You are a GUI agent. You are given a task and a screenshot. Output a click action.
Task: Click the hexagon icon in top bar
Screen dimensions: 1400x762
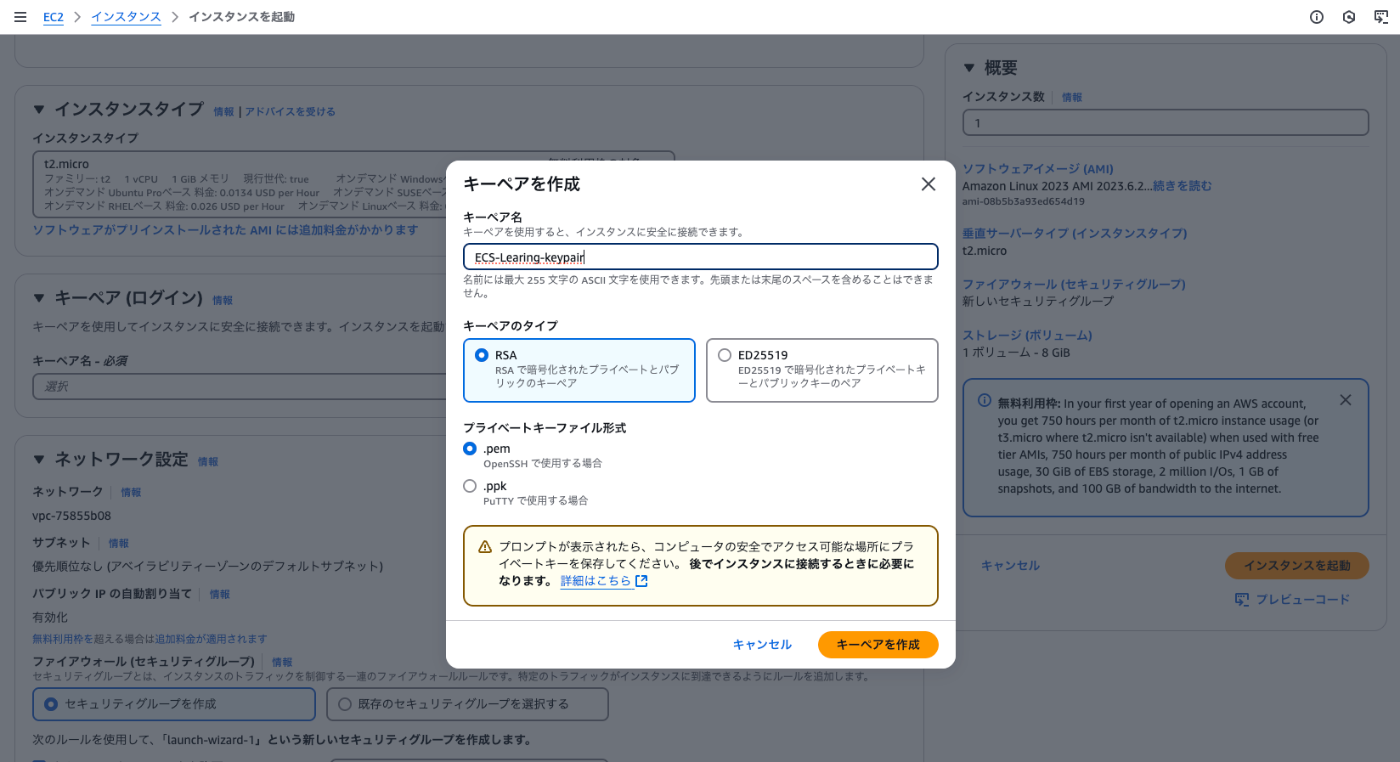(1349, 17)
